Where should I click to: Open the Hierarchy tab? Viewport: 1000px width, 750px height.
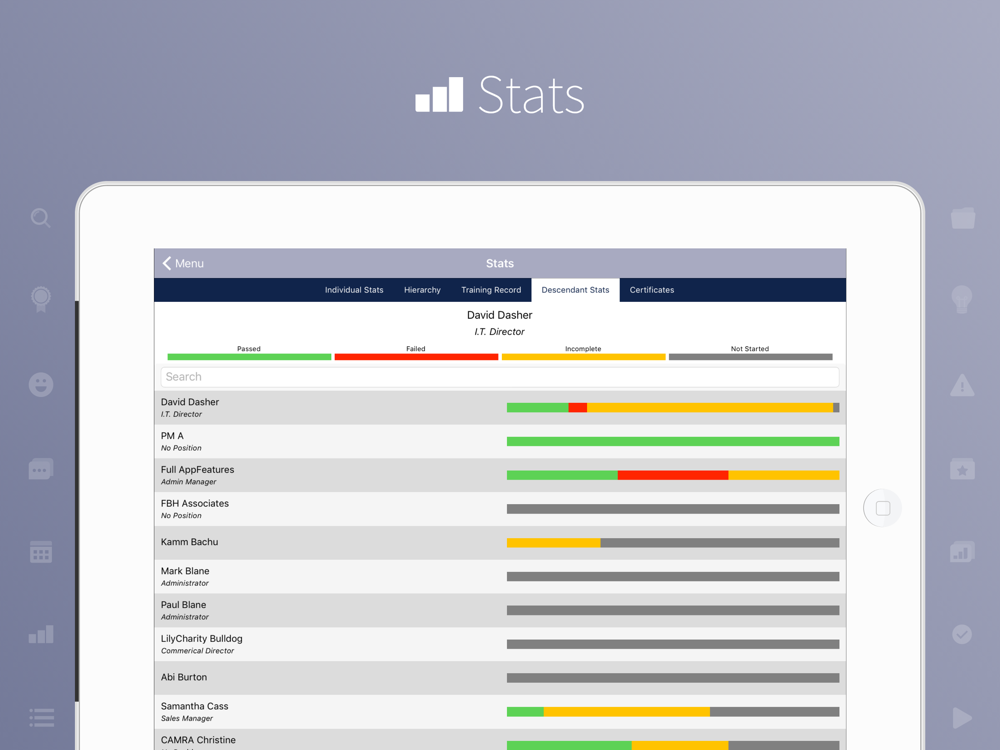[422, 290]
